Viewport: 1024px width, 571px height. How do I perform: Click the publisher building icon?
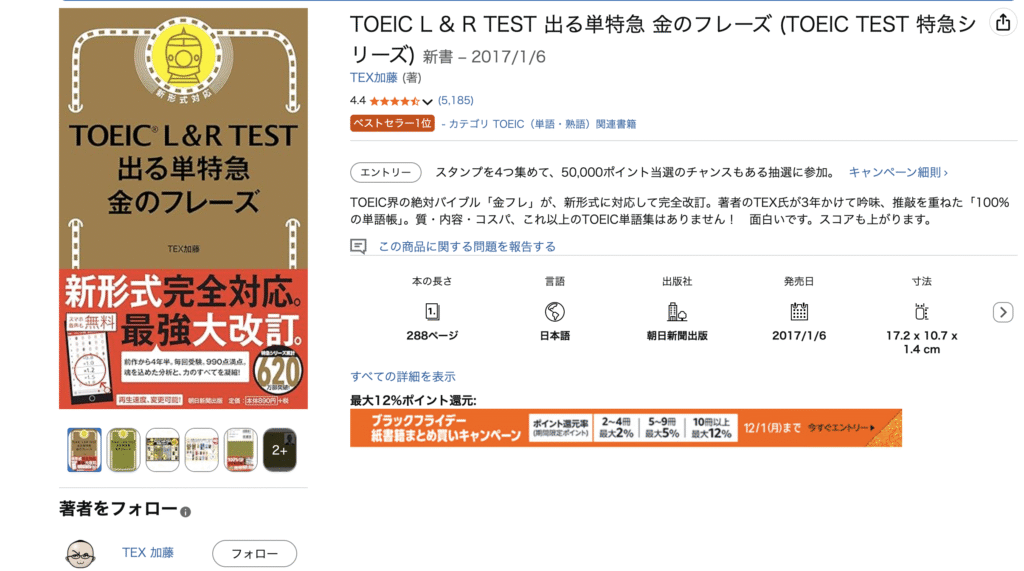click(x=677, y=312)
